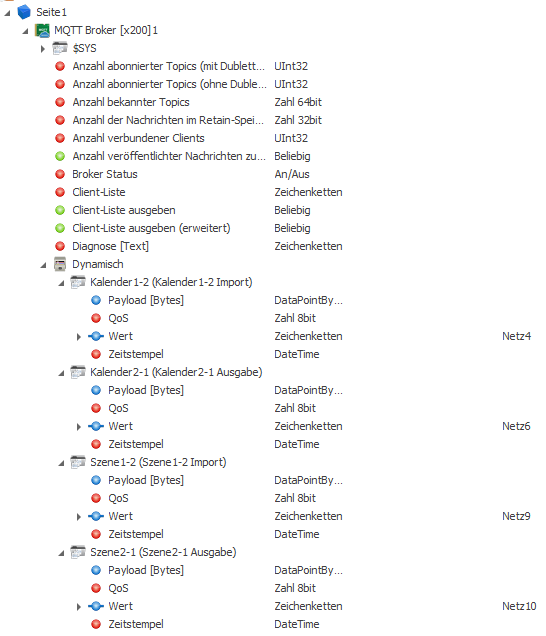Click the Netz9 connection label
546x636 pixels.
(516, 516)
